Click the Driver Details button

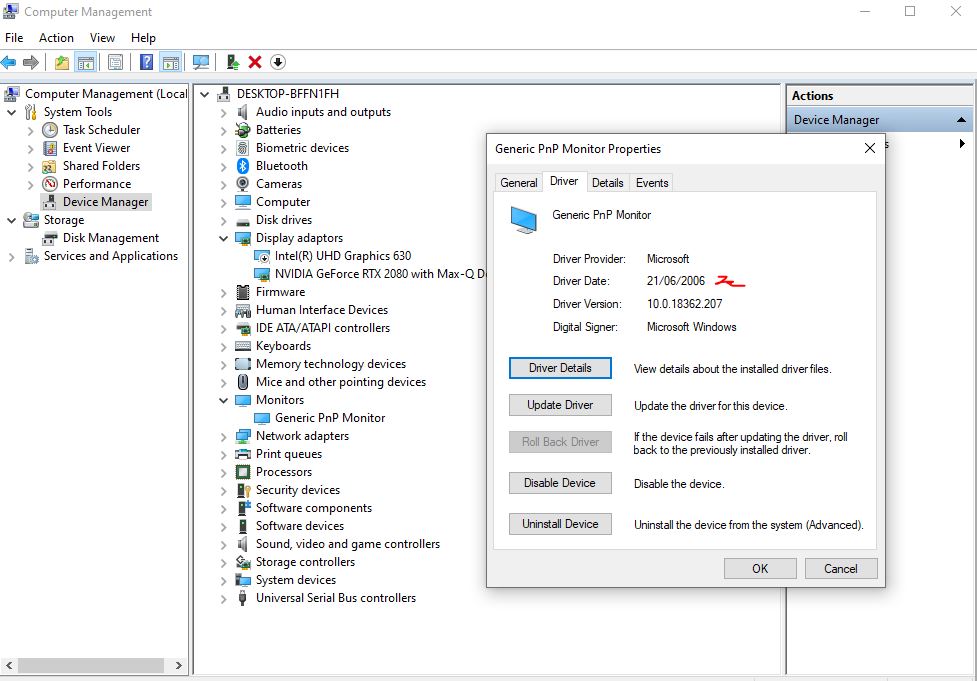[x=560, y=368]
